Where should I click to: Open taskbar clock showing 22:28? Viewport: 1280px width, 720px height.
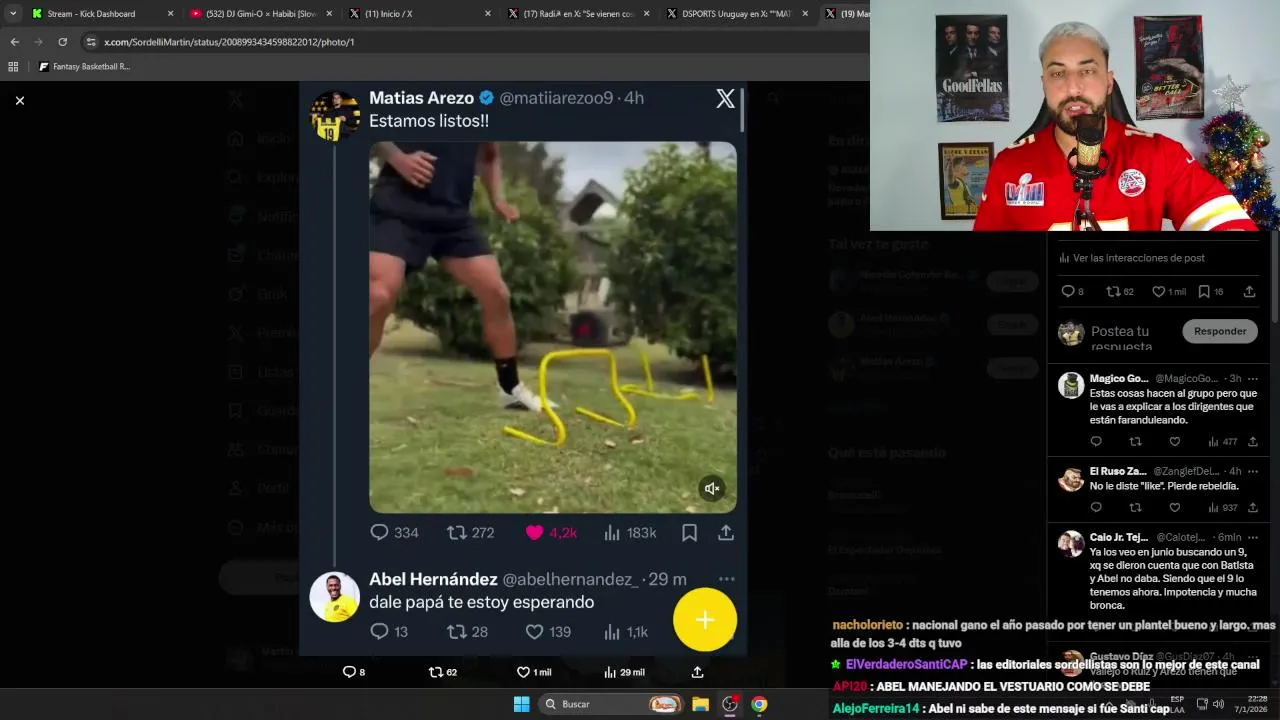click(x=1250, y=704)
